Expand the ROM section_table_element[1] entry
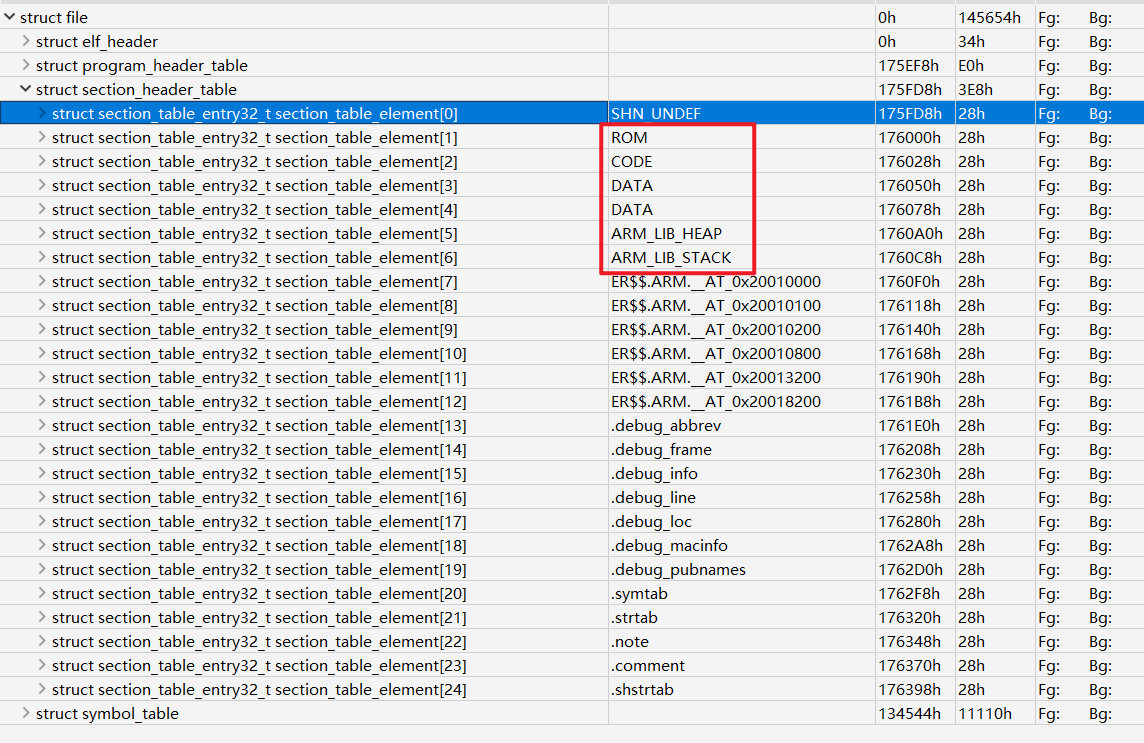Viewport: 1144px width, 743px height. [x=42, y=137]
